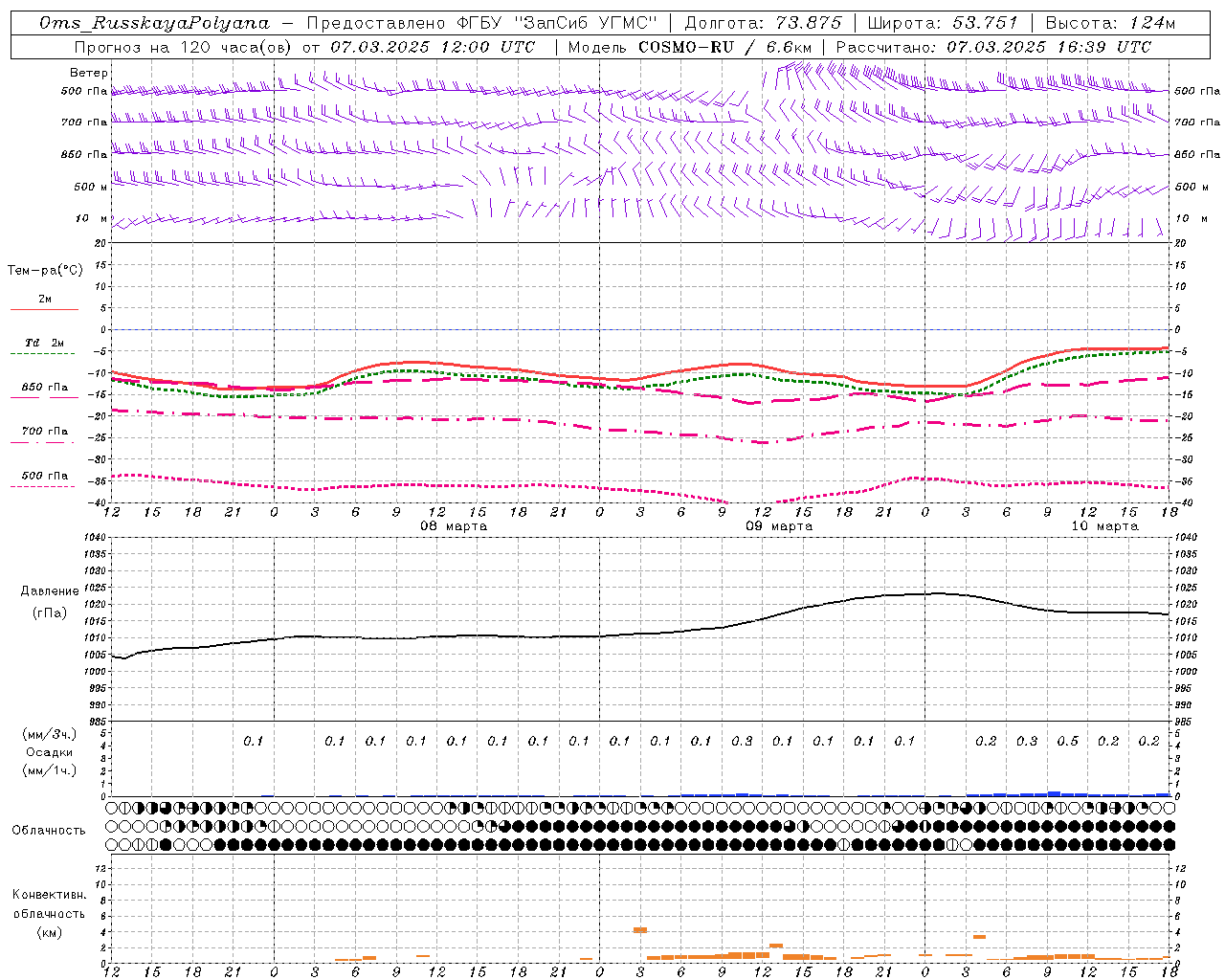This screenshot has width=1225, height=980.
Task: Click the (гПа) unit under Давление
Action: (x=50, y=613)
